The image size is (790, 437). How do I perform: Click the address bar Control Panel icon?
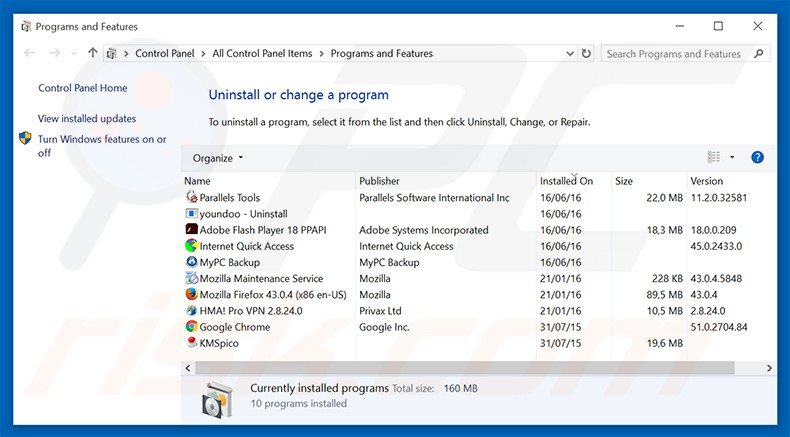[x=112, y=53]
